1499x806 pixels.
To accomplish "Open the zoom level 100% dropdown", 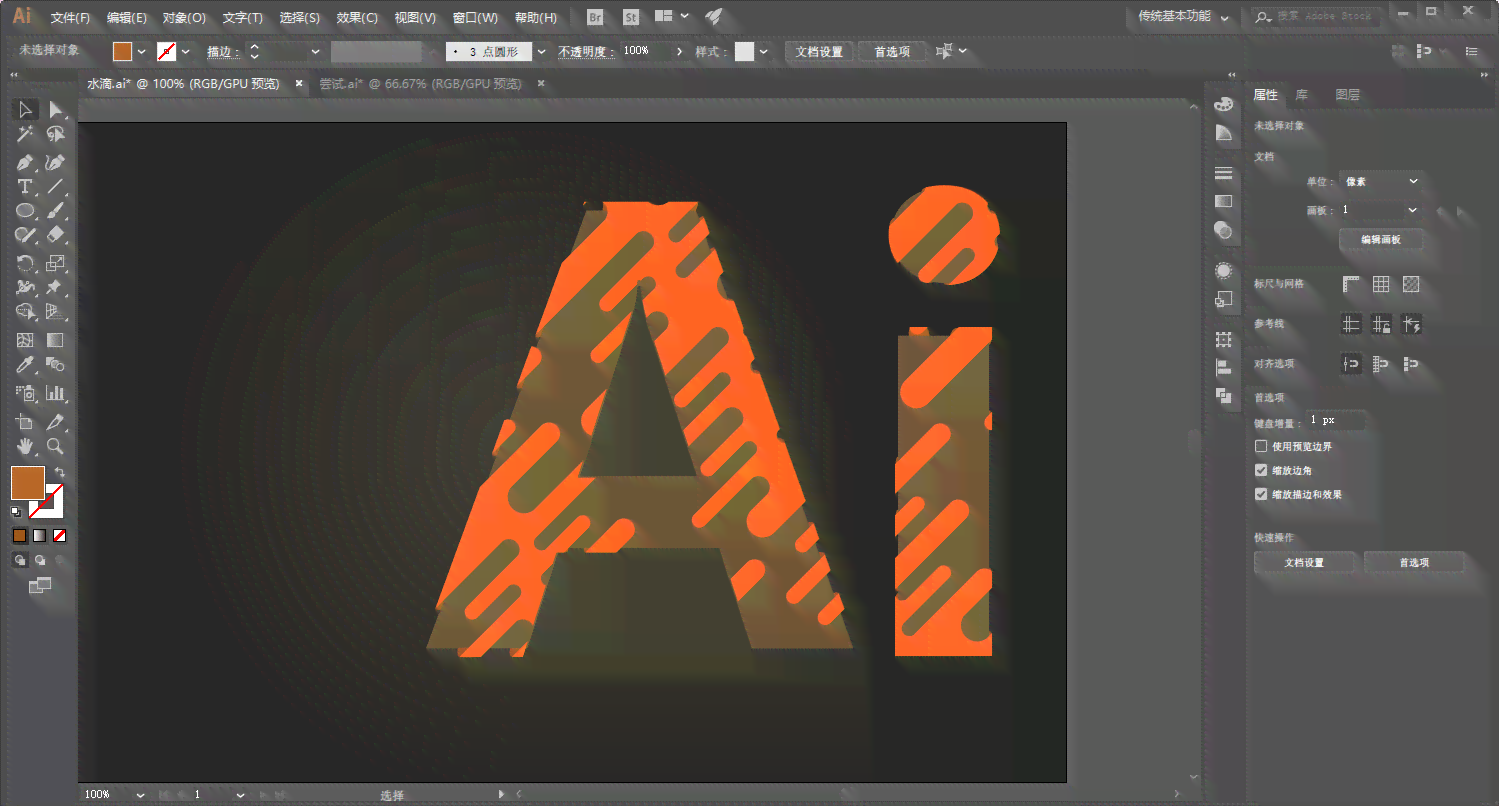I will [x=140, y=795].
